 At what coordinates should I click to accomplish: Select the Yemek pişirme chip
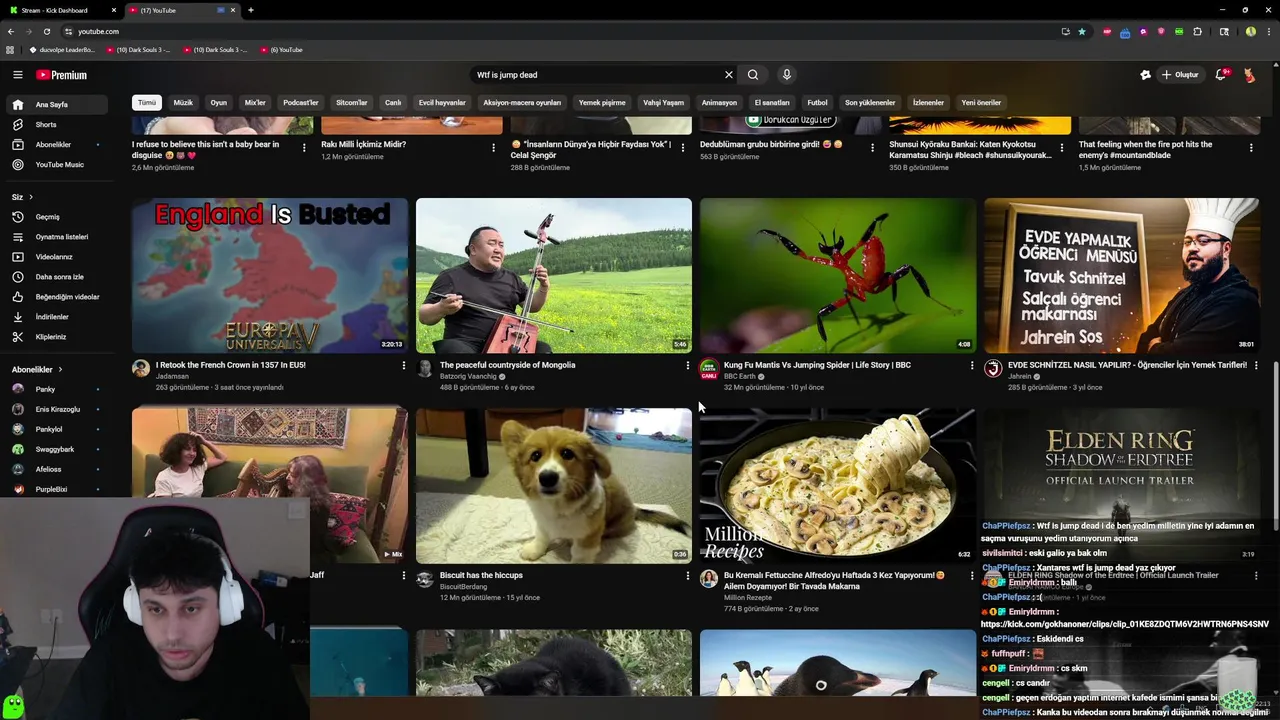point(602,102)
